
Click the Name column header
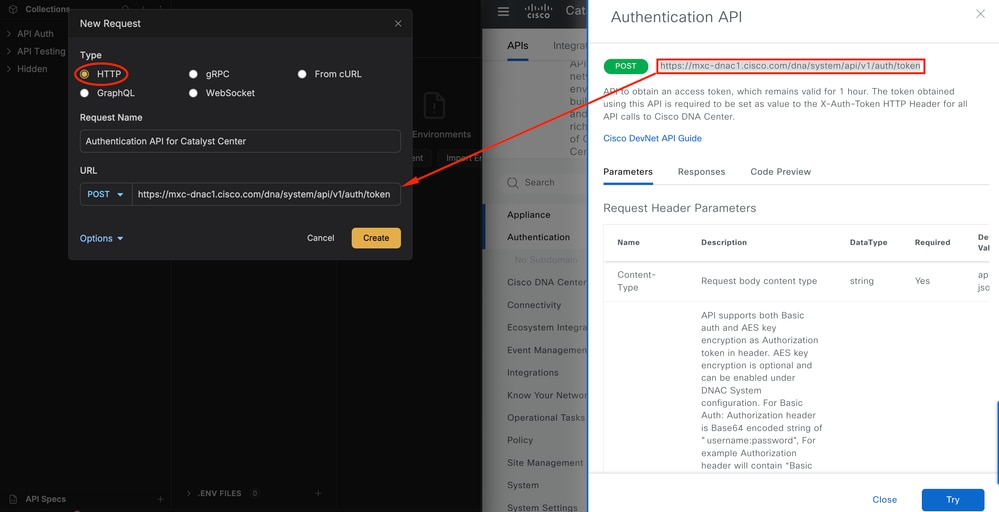coord(628,243)
